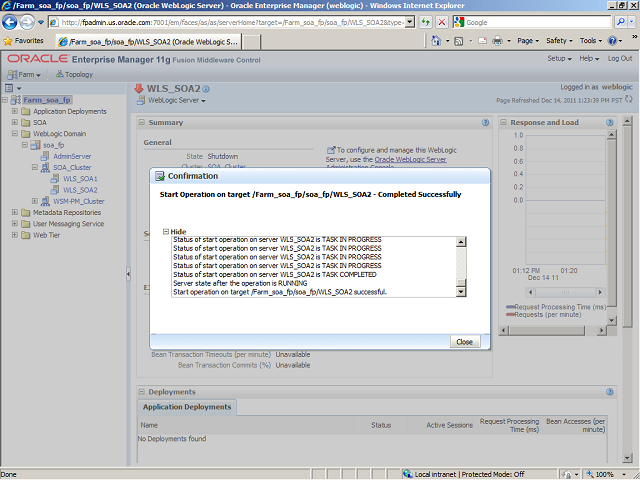640x480 pixels.
Task: Click the Log Out link
Action: click(x=620, y=59)
